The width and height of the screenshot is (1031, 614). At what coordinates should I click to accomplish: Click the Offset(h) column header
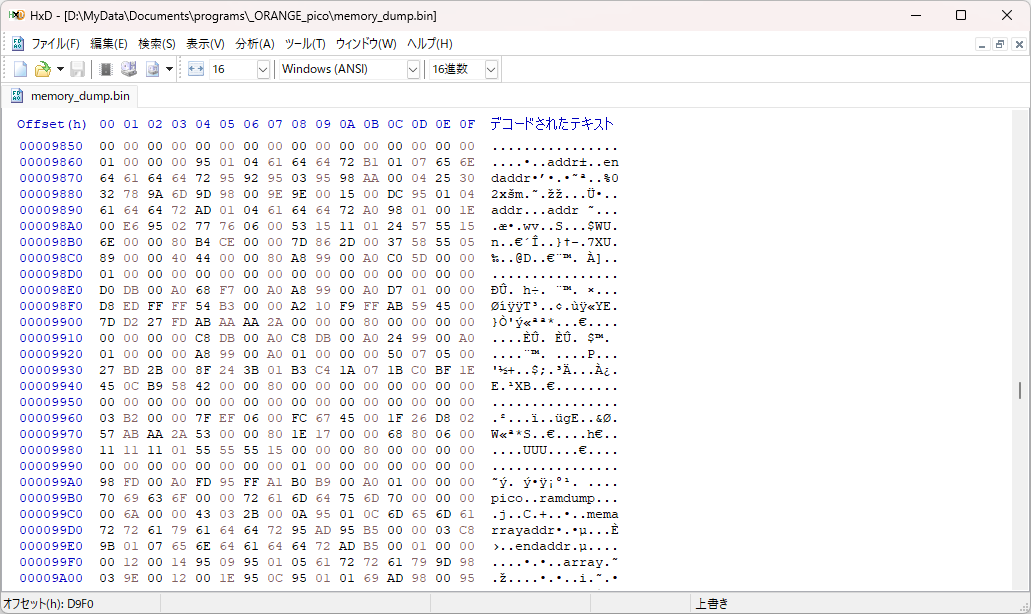(51, 124)
